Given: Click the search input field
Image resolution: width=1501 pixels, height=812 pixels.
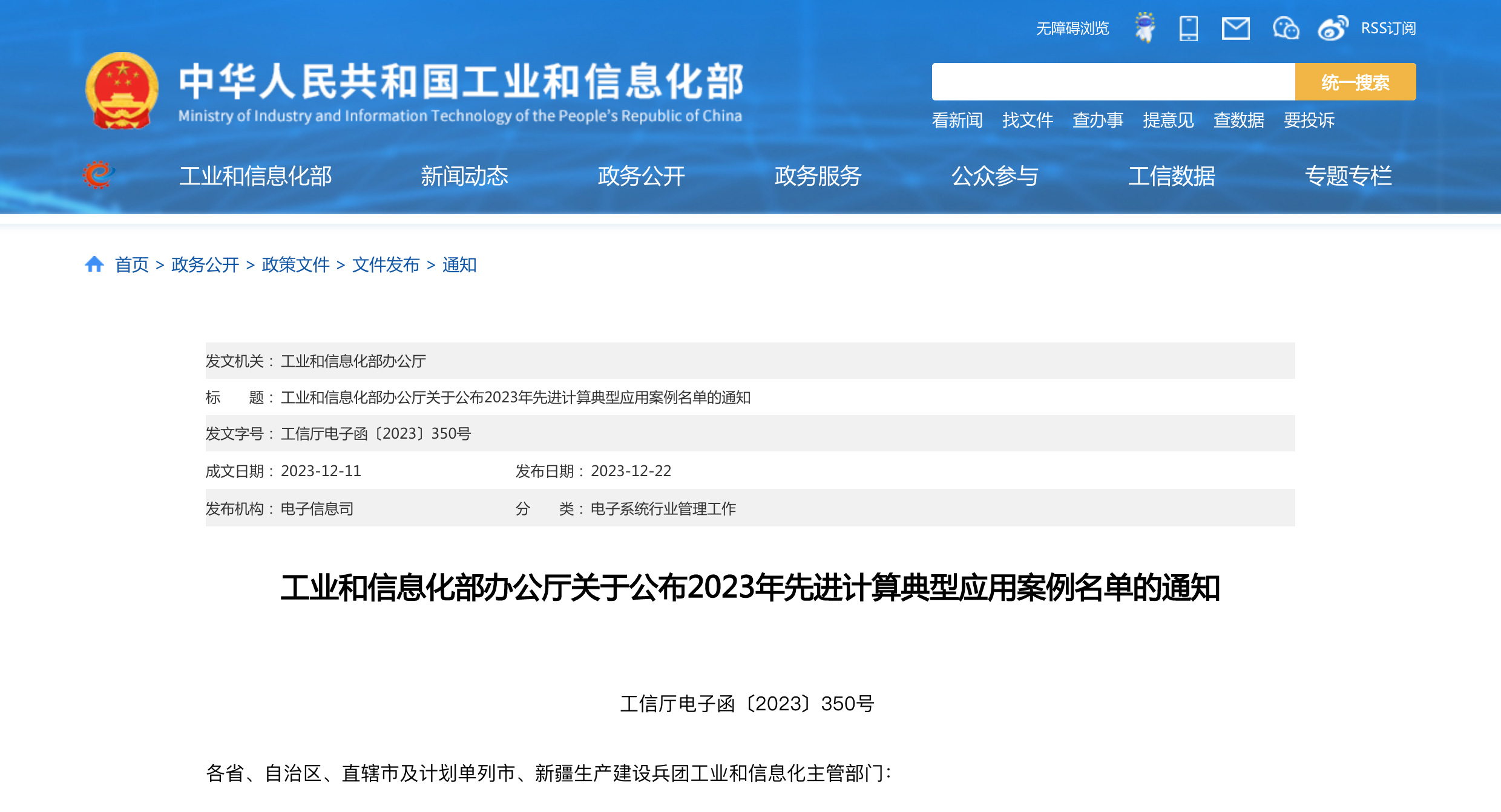Looking at the screenshot, I should point(1112,82).
